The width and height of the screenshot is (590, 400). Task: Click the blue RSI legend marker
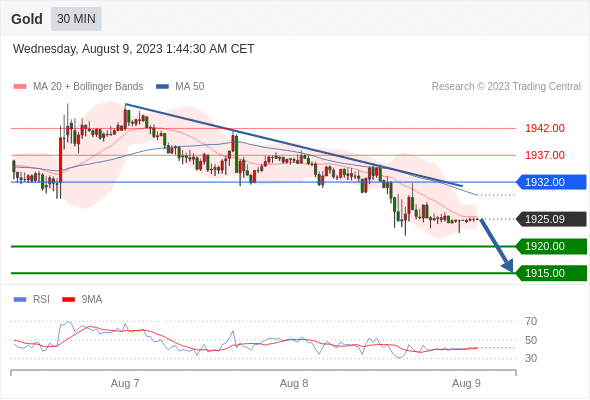coord(20,300)
